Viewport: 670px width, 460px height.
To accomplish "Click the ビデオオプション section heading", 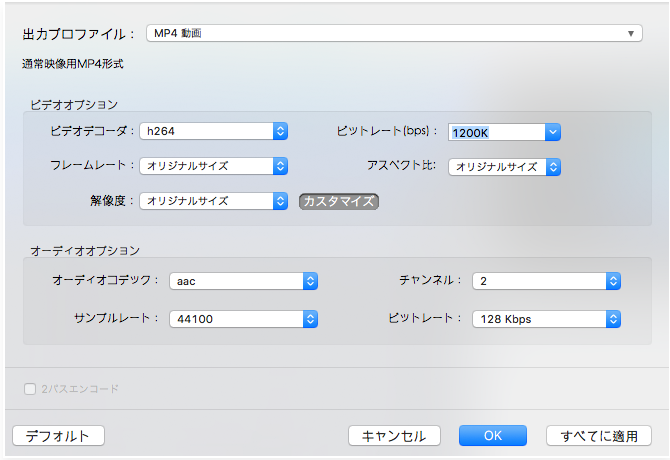I will [x=74, y=104].
